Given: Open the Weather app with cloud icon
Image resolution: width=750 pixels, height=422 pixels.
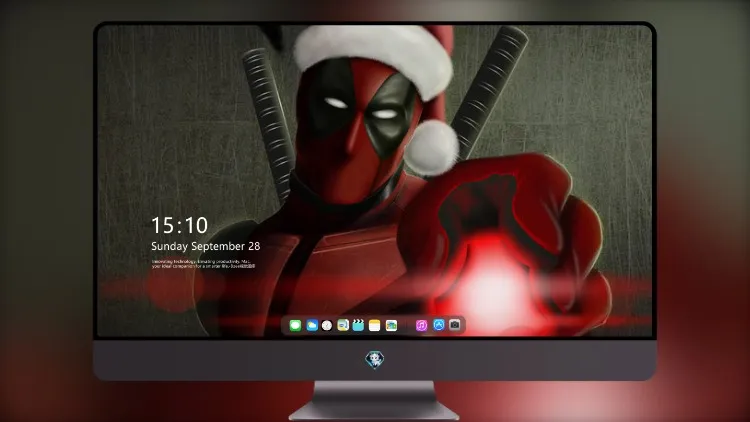Looking at the screenshot, I should (x=312, y=326).
